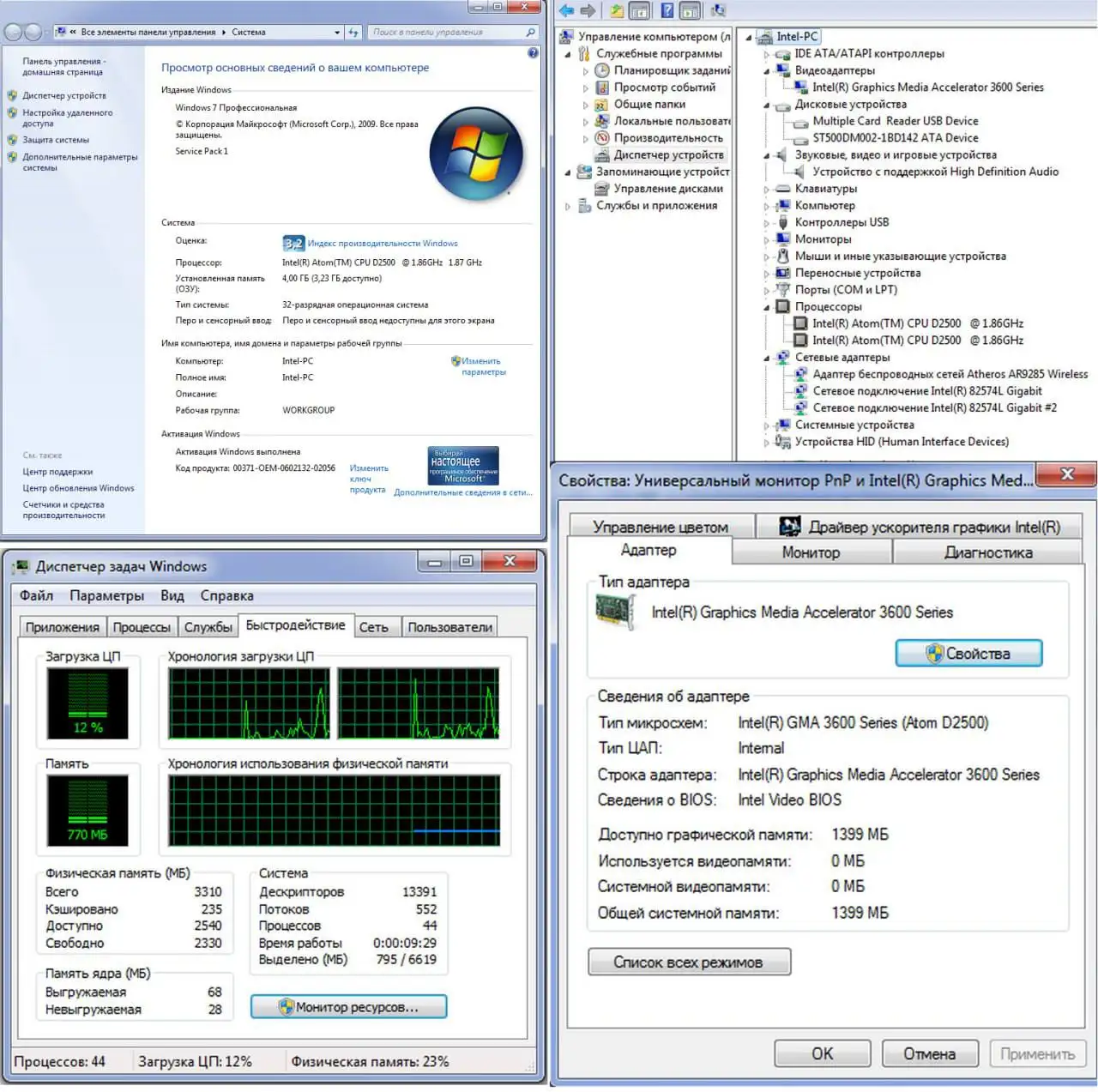The image size is (1098, 1092).
Task: Expand the Мониторы category
Action: tap(767, 239)
